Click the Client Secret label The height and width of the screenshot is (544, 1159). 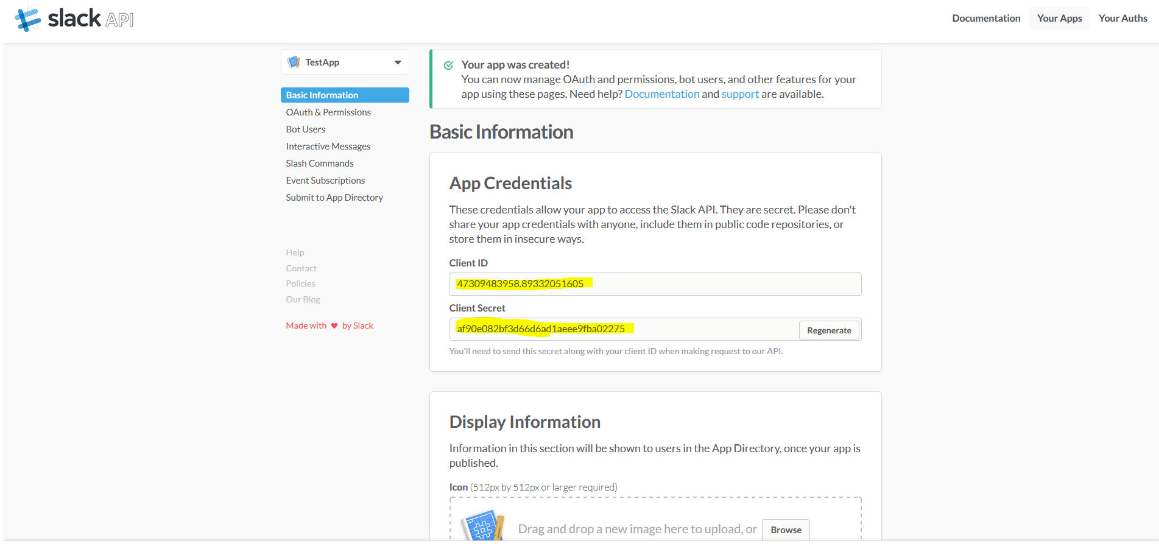[477, 308]
